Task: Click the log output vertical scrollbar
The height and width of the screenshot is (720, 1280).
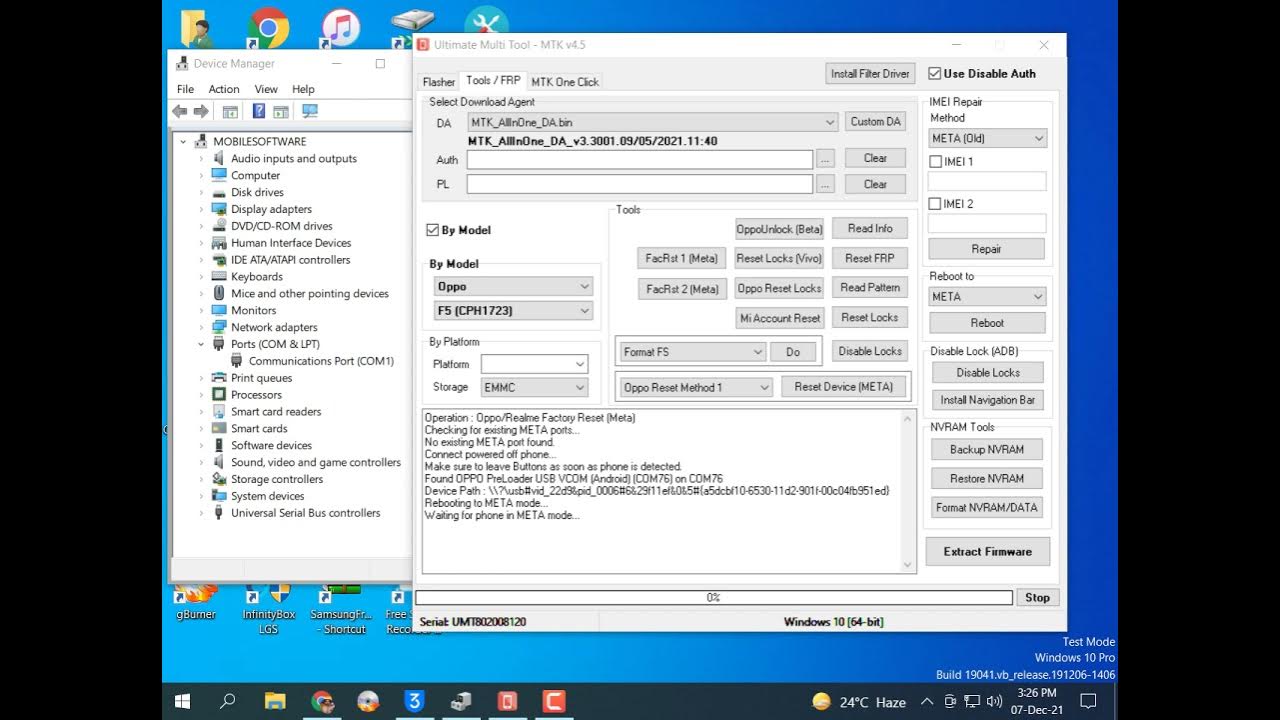Action: 908,490
